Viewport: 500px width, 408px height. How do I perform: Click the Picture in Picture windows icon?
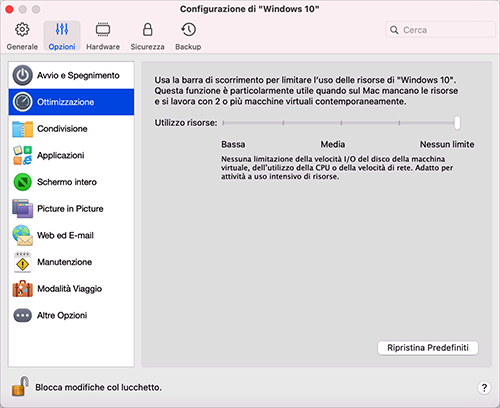pyautogui.click(x=22, y=209)
